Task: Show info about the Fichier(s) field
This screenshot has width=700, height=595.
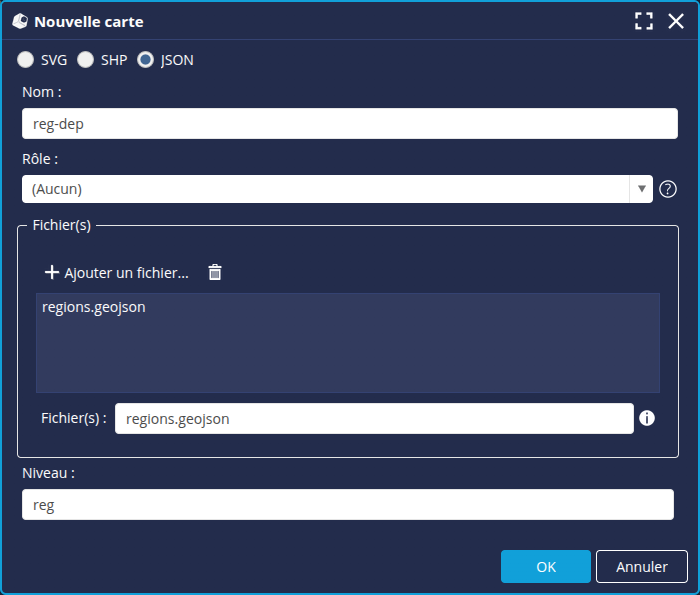Action: [x=647, y=418]
